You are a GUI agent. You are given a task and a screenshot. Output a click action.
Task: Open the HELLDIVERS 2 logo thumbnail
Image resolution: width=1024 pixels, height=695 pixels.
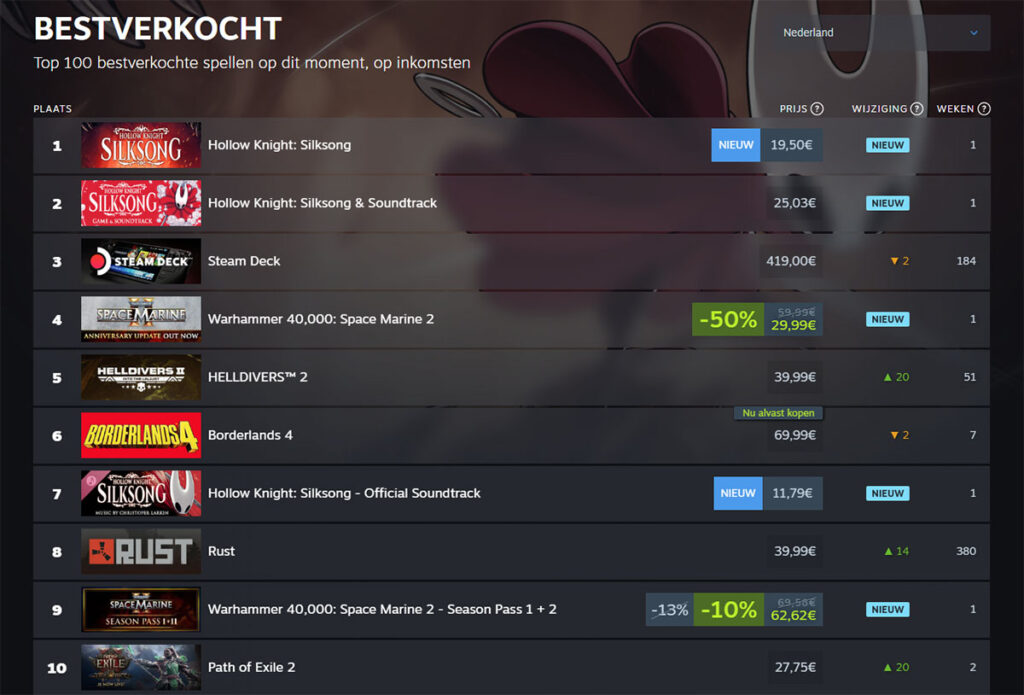coord(141,377)
